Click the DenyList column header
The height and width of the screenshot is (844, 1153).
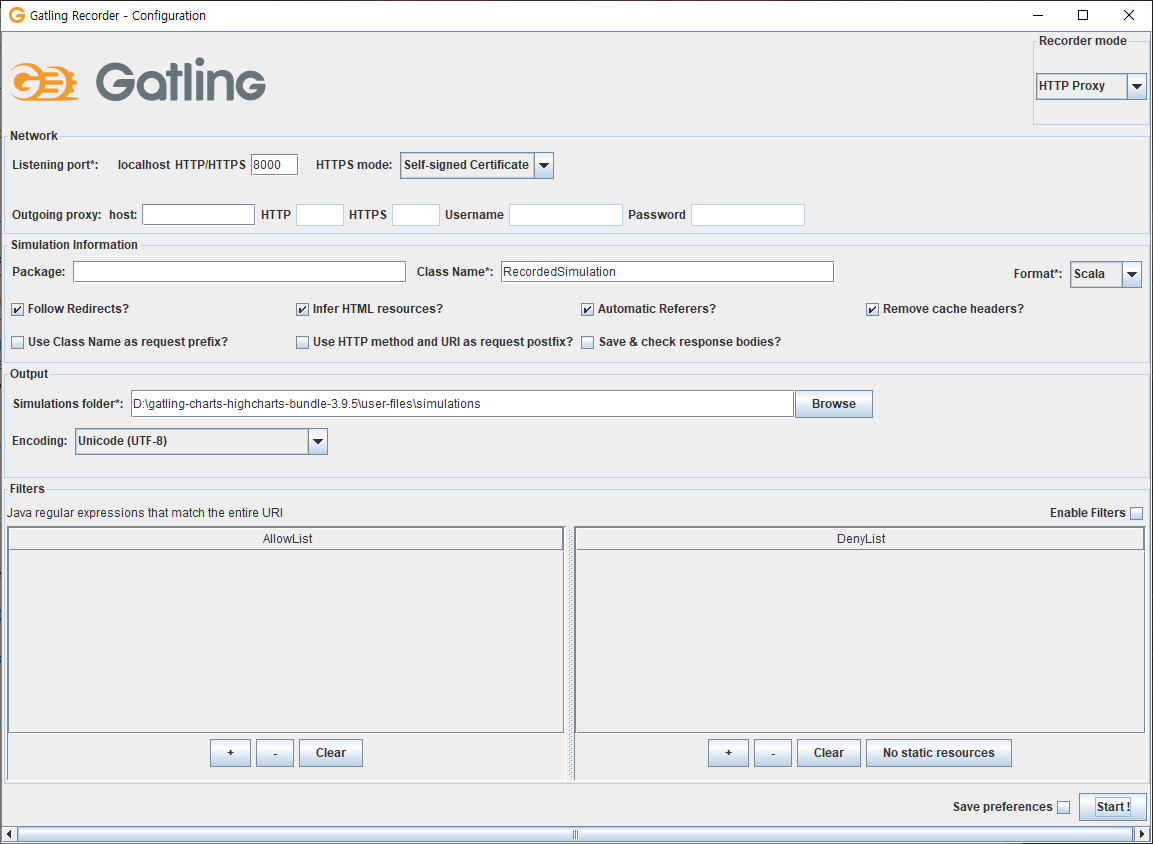(860, 539)
